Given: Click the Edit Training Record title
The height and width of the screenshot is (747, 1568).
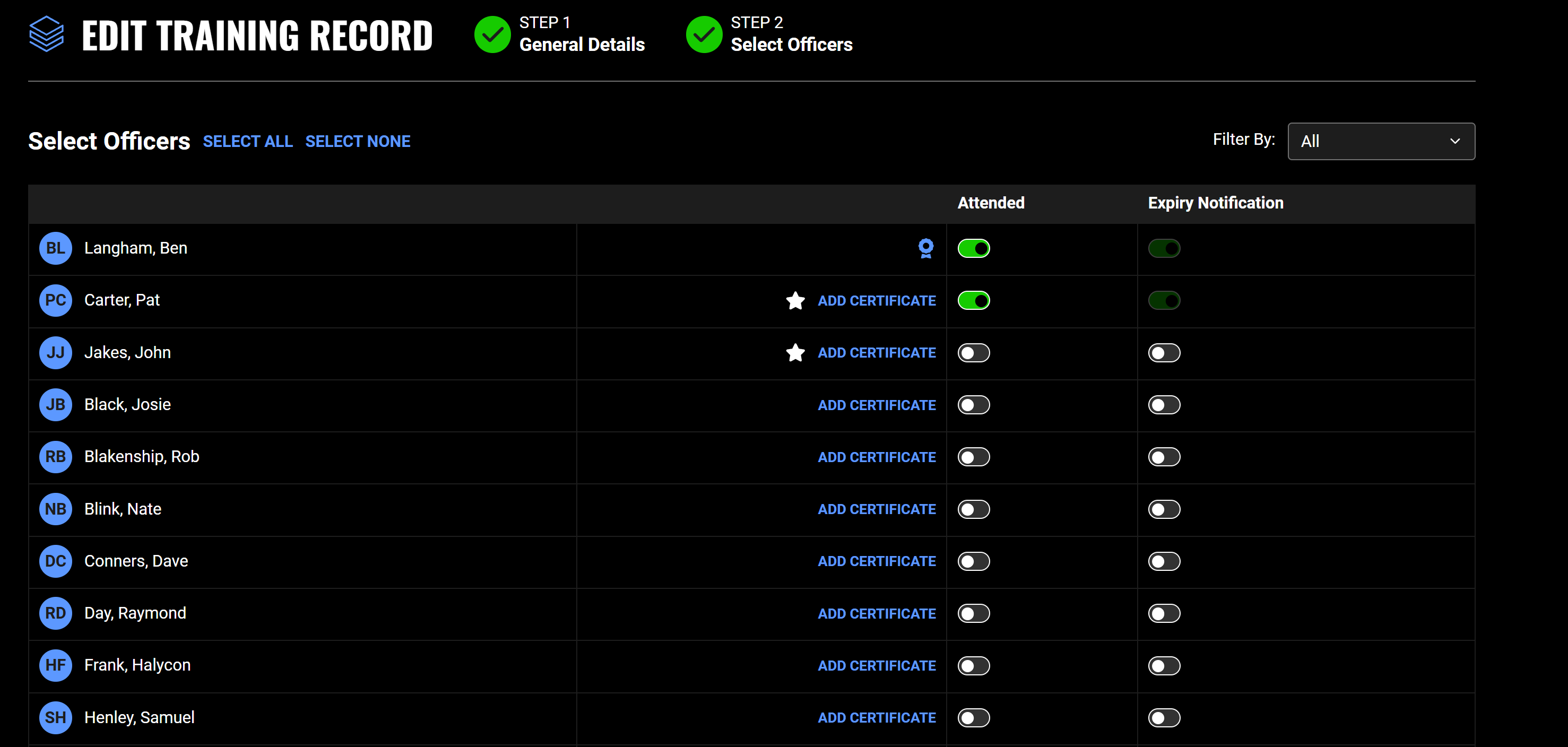Looking at the screenshot, I should point(257,34).
